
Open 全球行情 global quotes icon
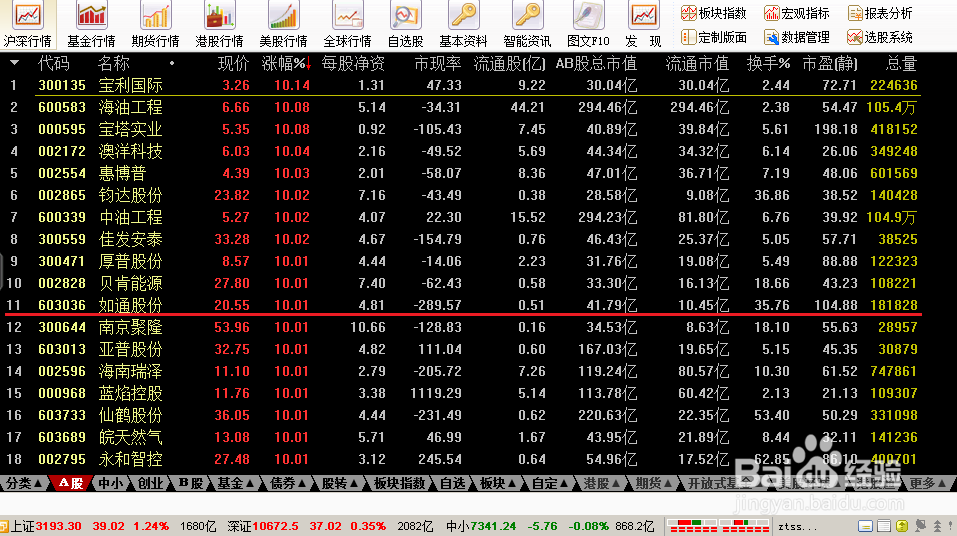tap(348, 25)
